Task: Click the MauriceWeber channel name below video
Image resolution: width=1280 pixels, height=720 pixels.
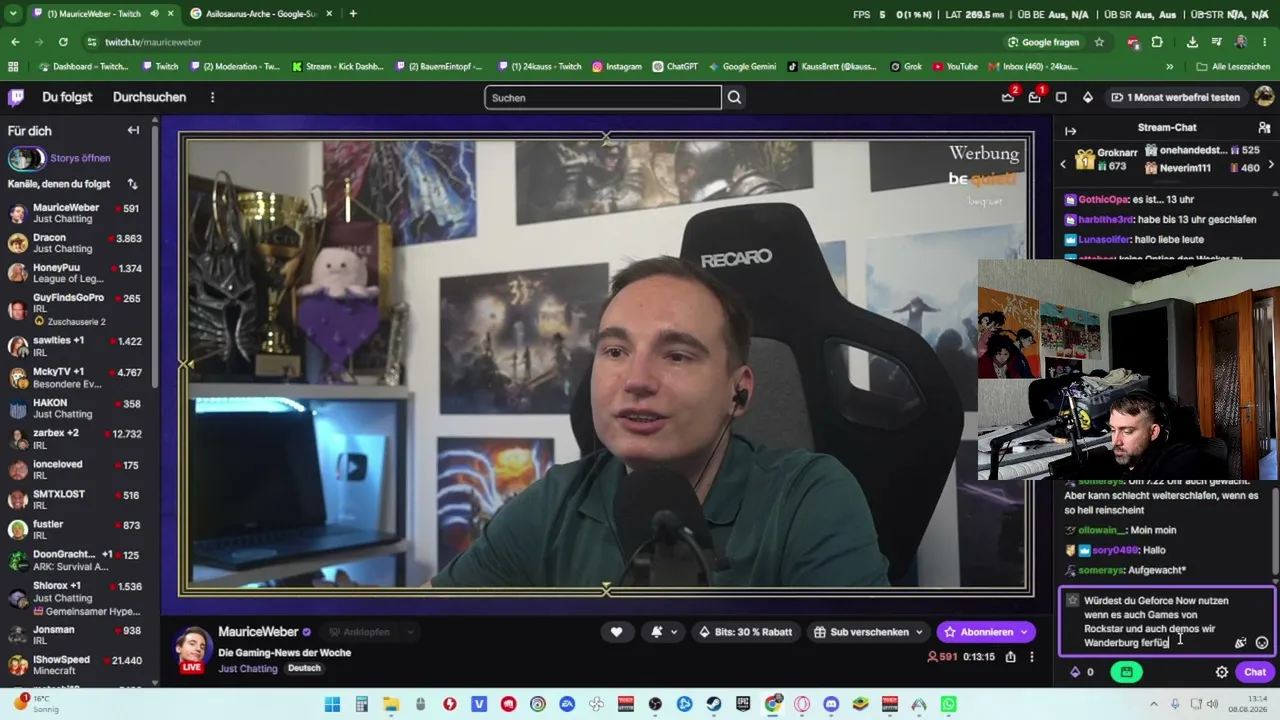Action: pos(258,632)
